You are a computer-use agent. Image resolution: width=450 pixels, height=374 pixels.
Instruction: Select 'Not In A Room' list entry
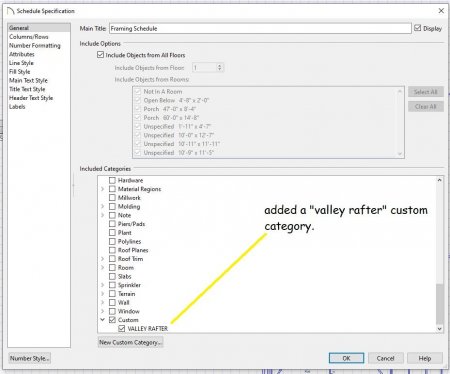[163, 91]
